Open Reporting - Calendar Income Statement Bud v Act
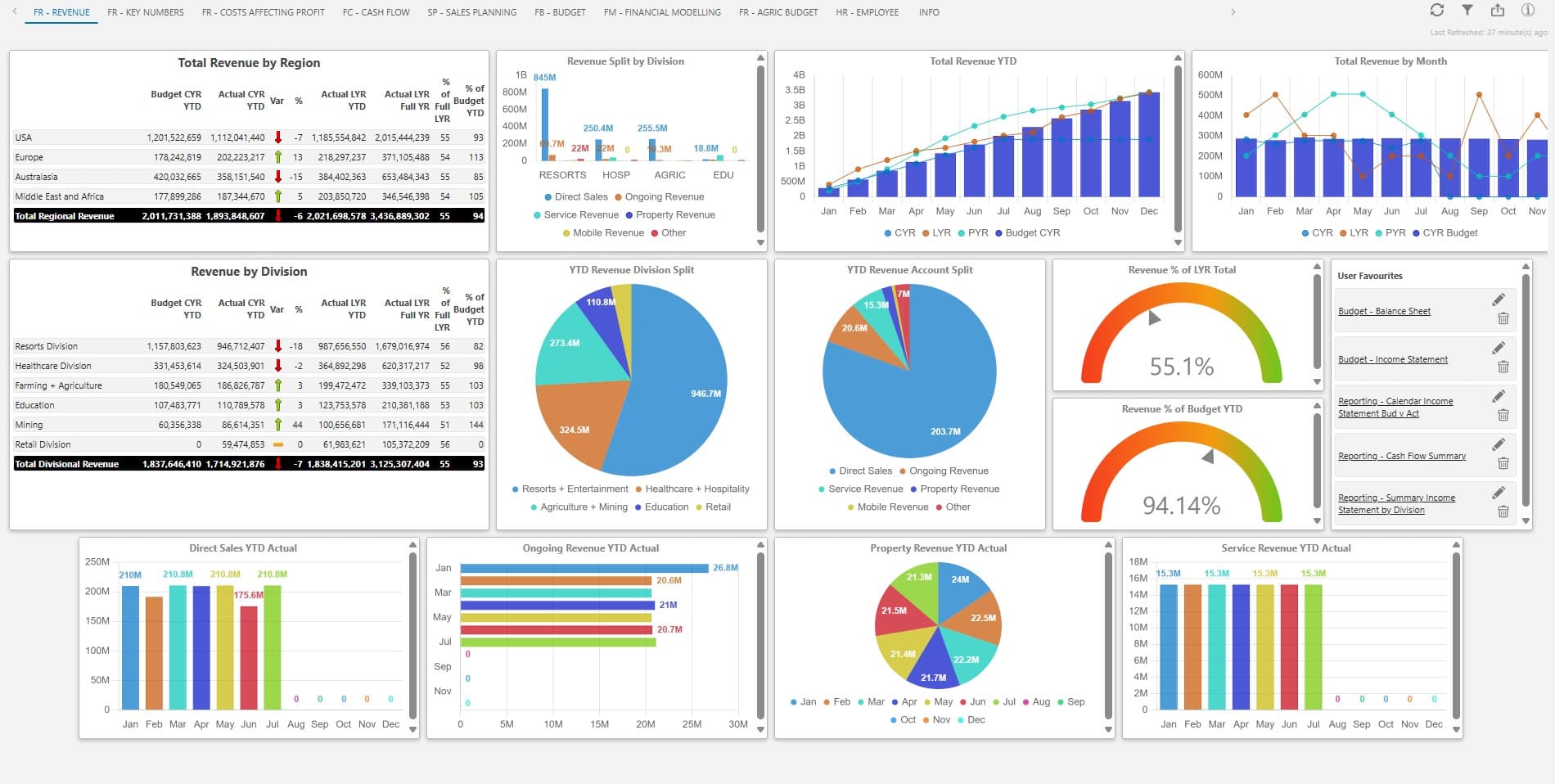Screen dimensions: 1555x784 (1395, 407)
